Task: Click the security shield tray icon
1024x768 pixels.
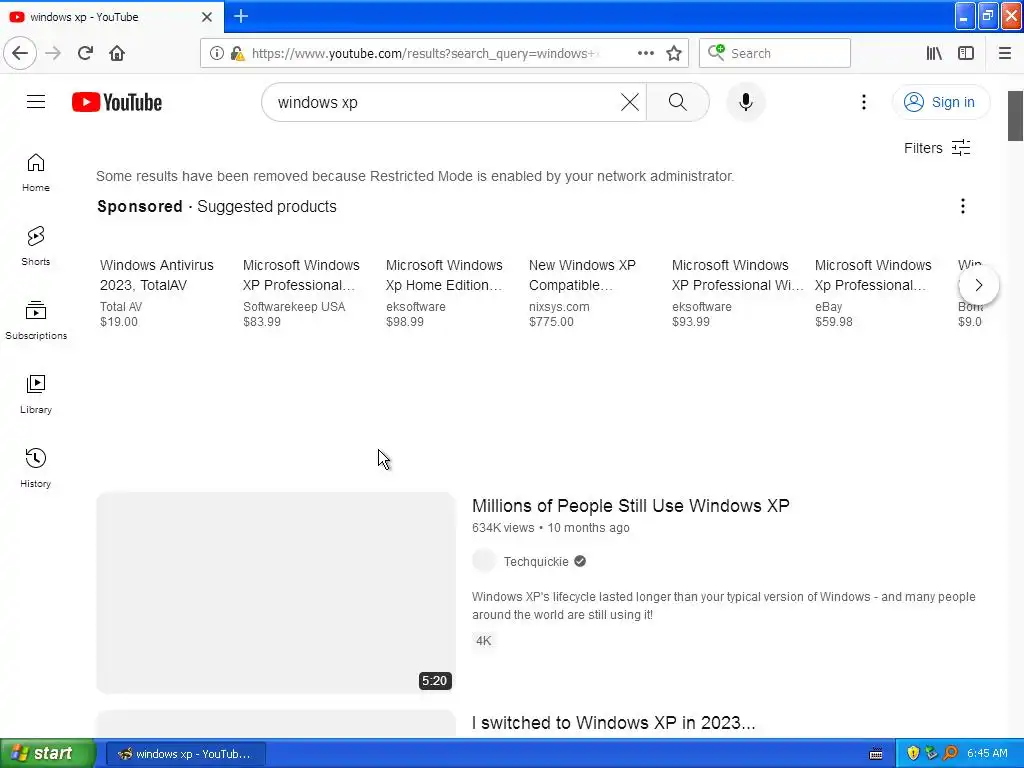Action: [x=912, y=753]
